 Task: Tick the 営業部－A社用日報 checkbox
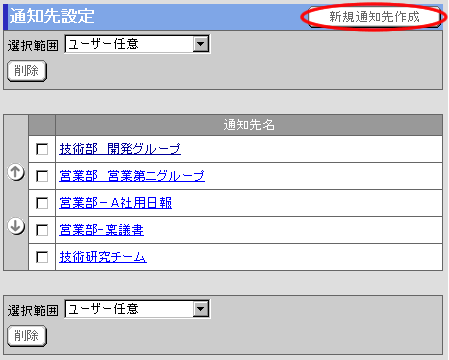(42, 203)
